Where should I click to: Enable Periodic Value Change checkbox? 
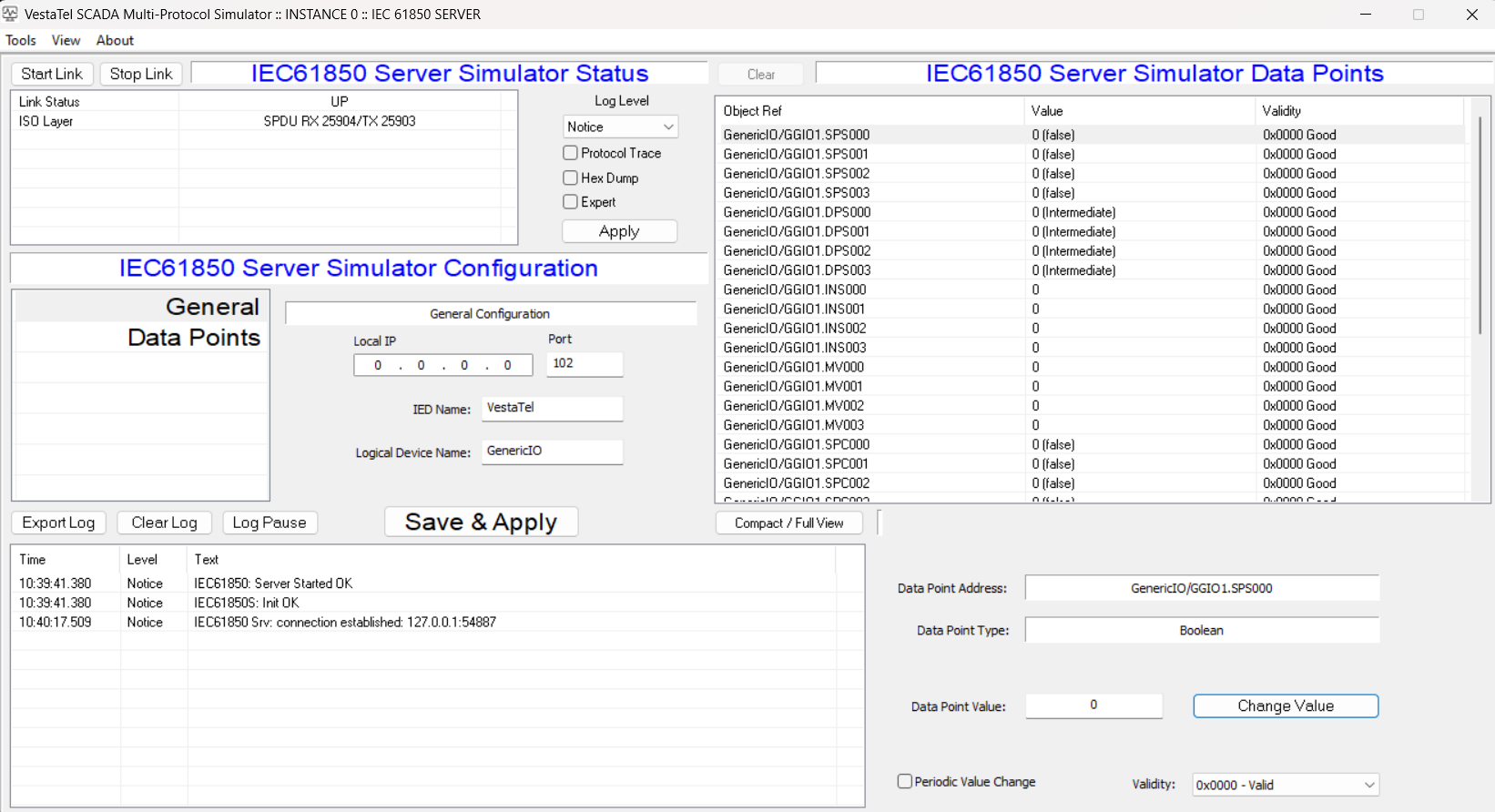tap(905, 781)
